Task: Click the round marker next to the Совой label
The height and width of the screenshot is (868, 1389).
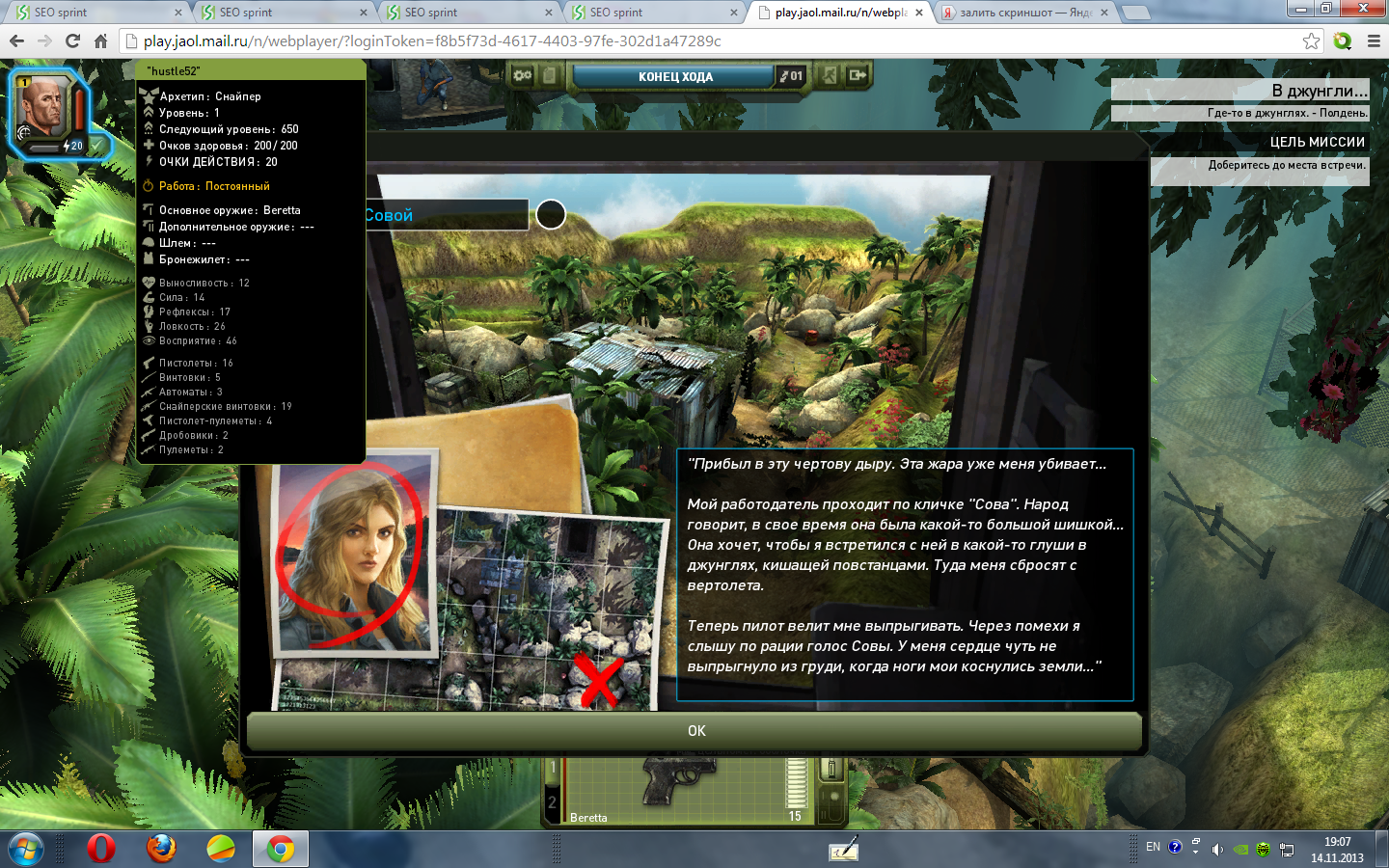Action: point(551,214)
